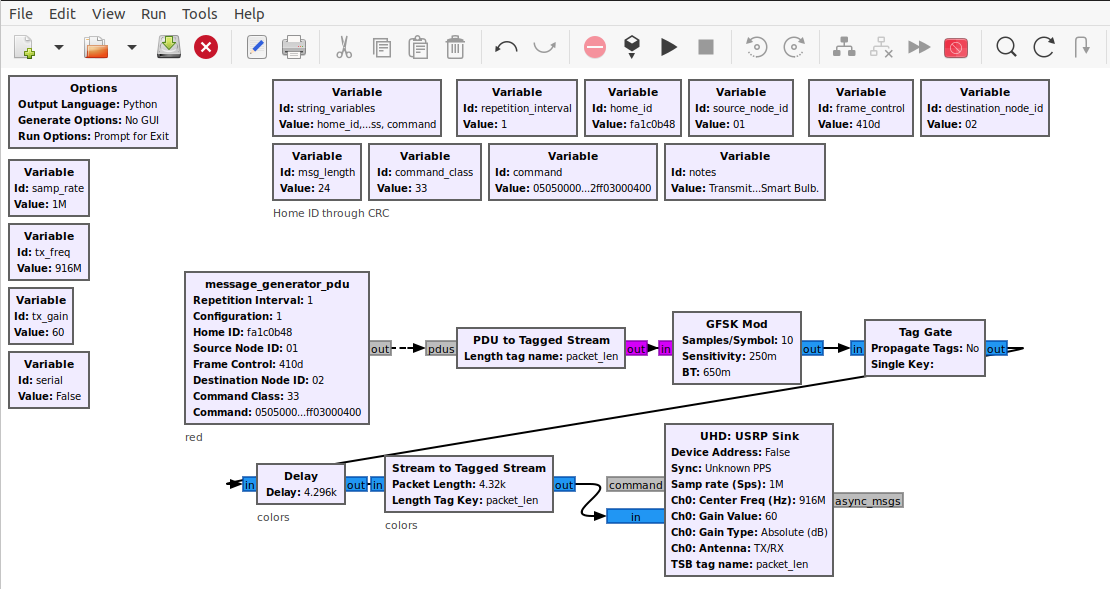1110x589 pixels.
Task: Create a new flow graph
Action: coord(25,47)
